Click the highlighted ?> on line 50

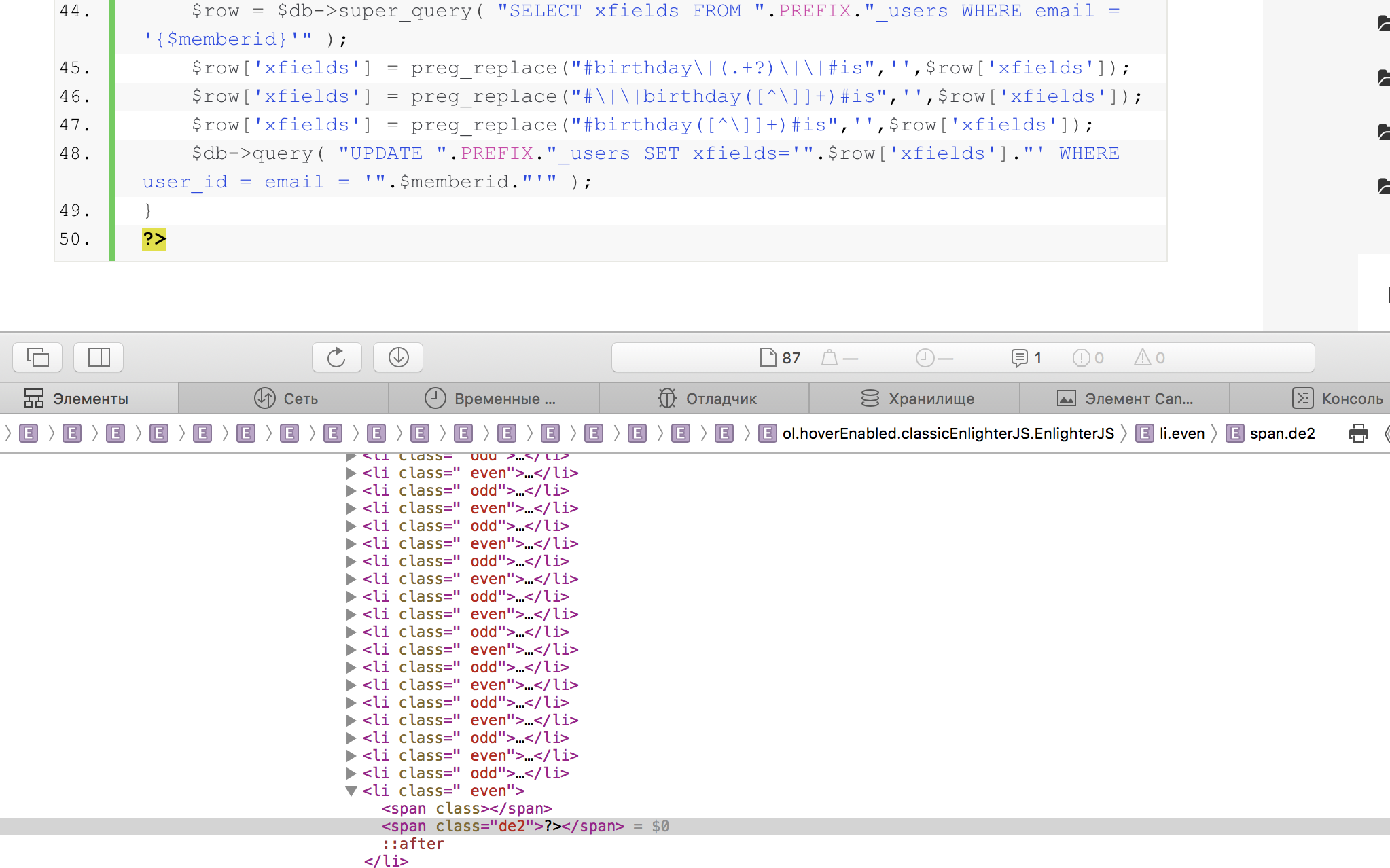[154, 239]
